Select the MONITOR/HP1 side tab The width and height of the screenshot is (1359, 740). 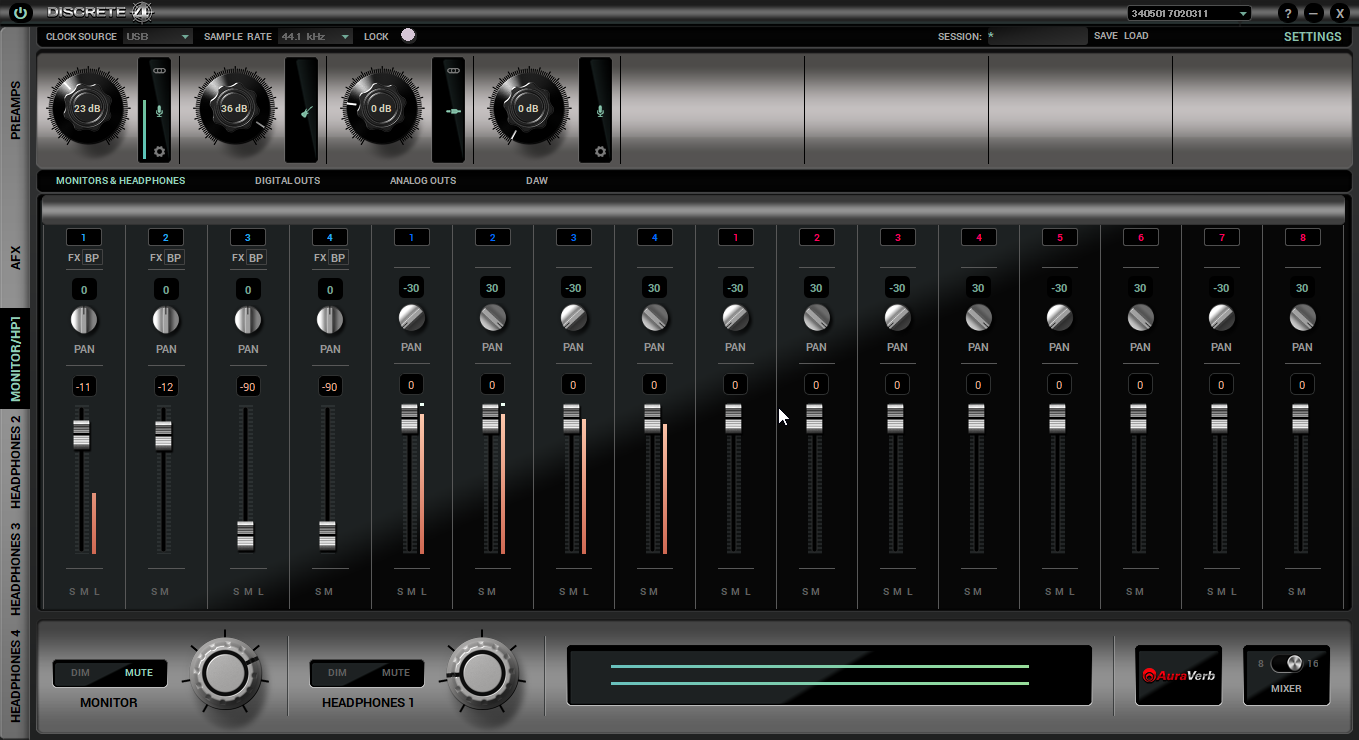(16, 361)
